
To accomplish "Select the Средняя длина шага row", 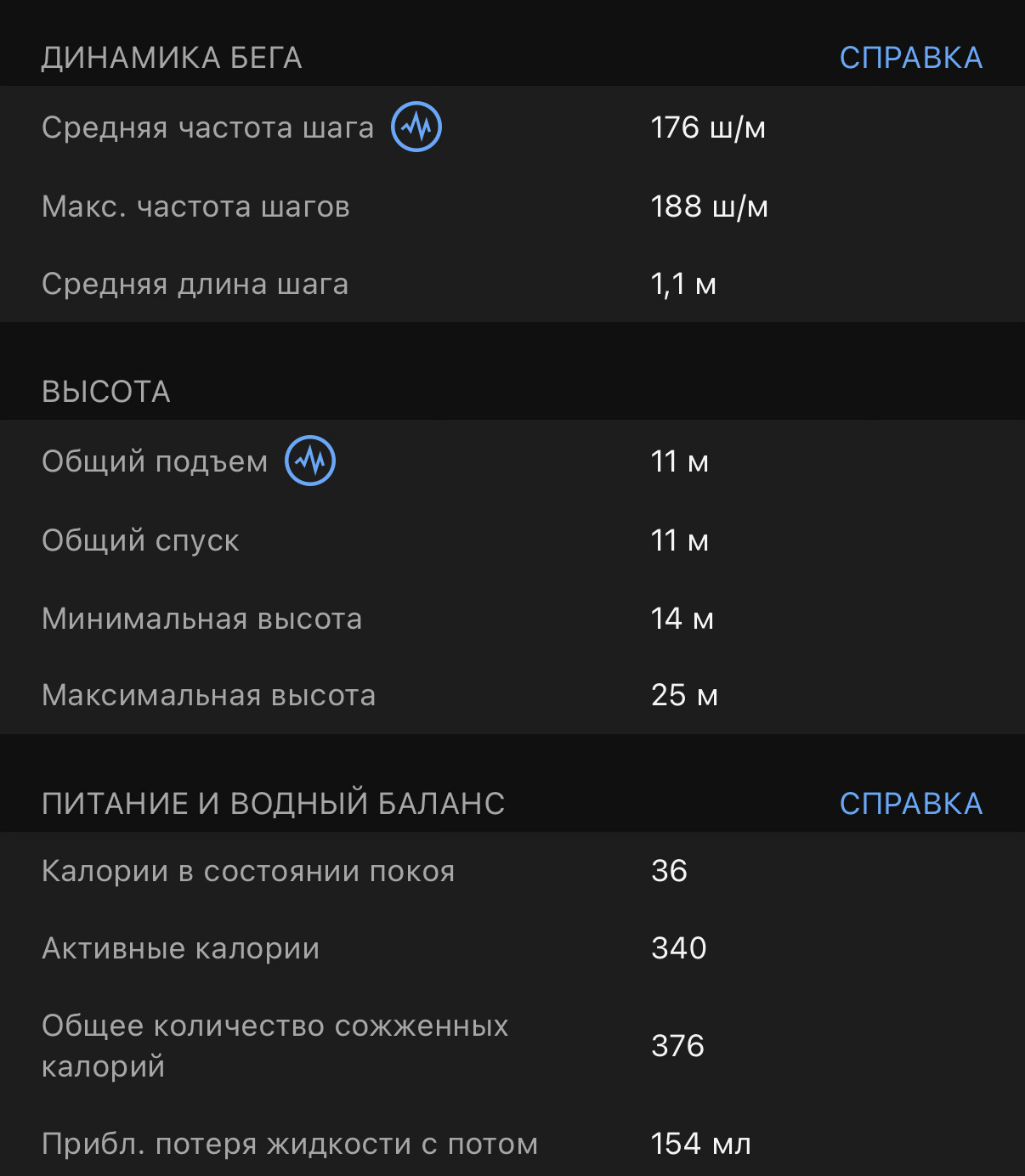I will point(512,284).
